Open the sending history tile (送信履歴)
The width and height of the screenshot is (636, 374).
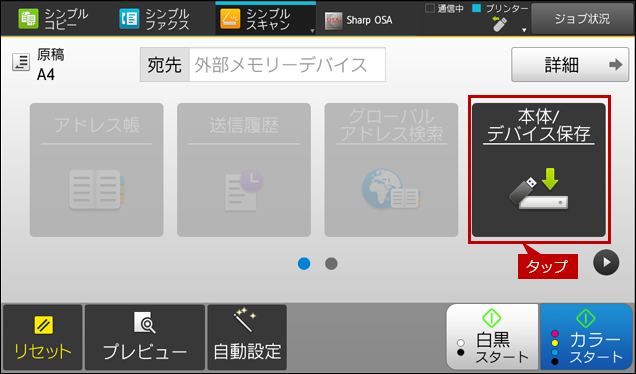[244, 170]
